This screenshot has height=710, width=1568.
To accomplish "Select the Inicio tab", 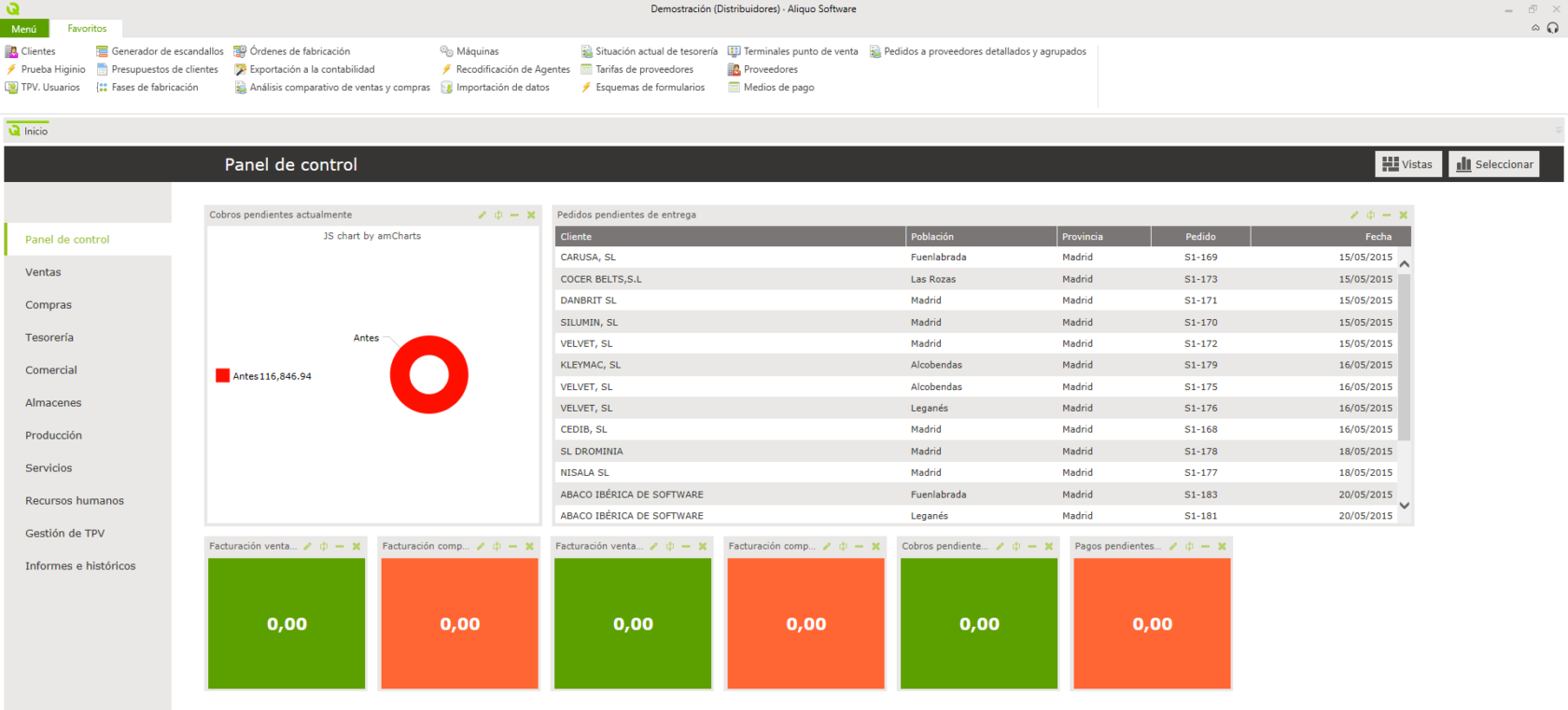I will coord(28,131).
